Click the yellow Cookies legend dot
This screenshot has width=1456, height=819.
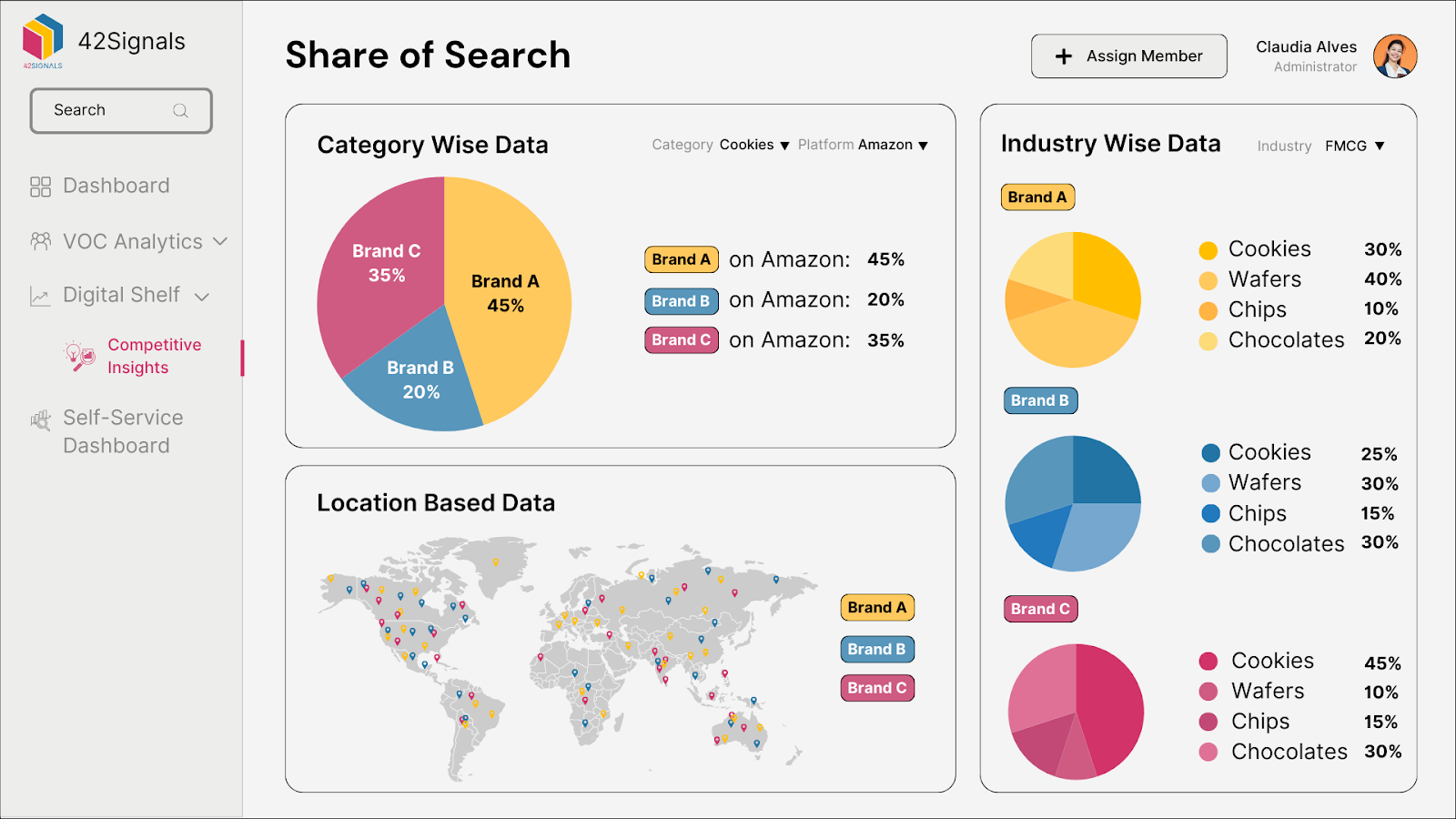[x=1208, y=248]
